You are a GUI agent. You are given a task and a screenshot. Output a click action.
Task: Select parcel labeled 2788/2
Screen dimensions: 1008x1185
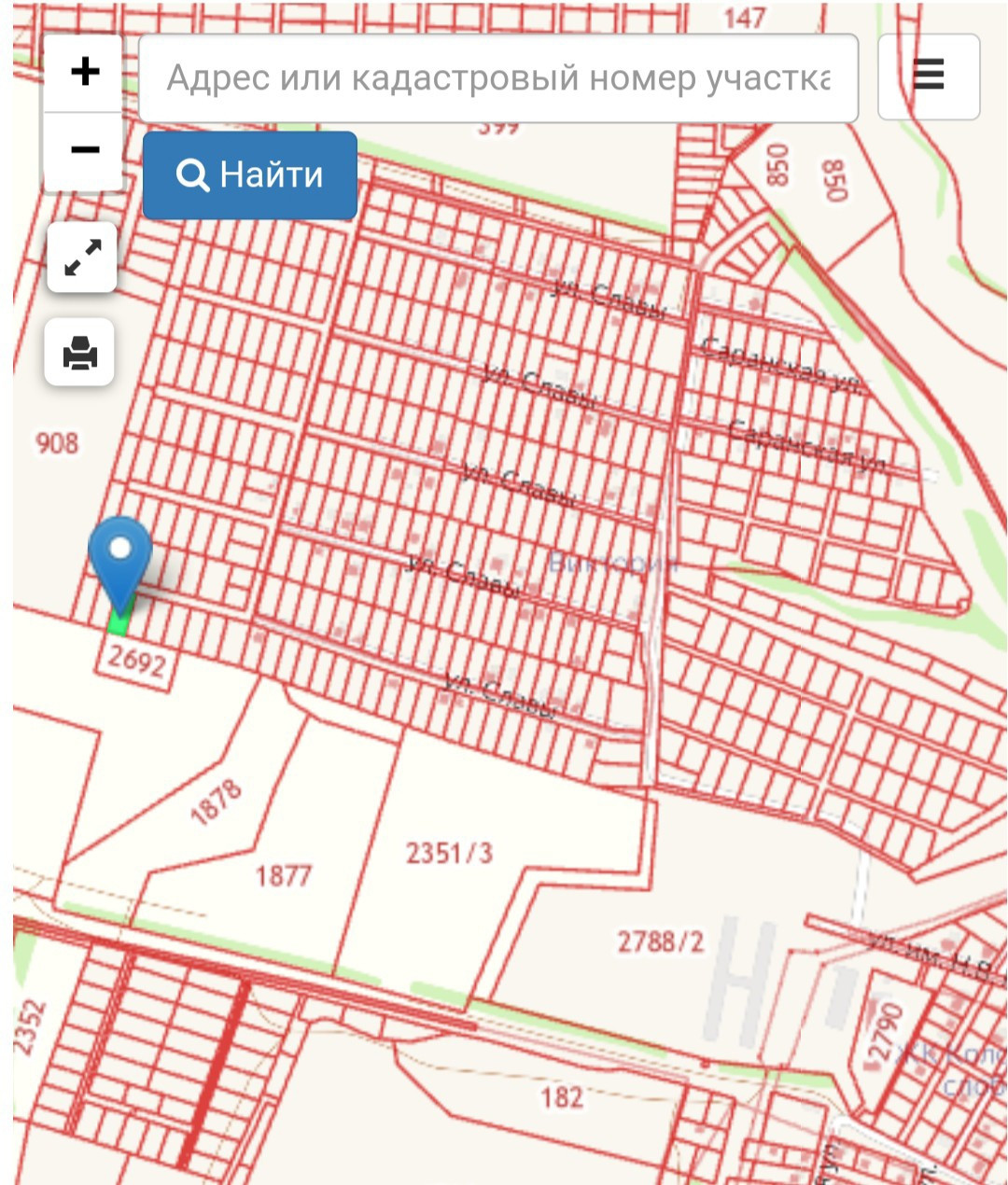coord(661,941)
